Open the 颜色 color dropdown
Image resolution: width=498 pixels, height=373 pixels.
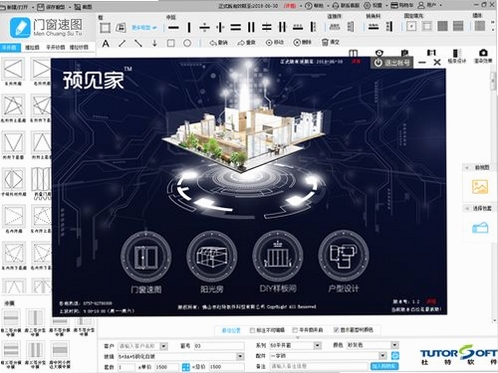tap(394, 345)
